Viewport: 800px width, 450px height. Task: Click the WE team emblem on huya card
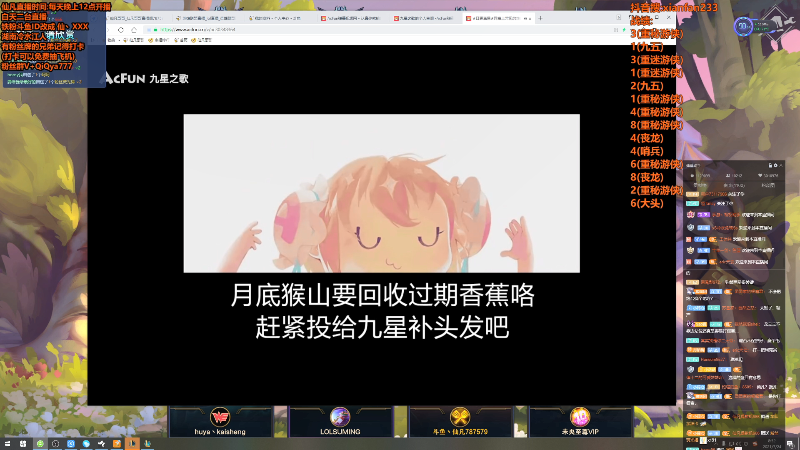(x=220, y=417)
